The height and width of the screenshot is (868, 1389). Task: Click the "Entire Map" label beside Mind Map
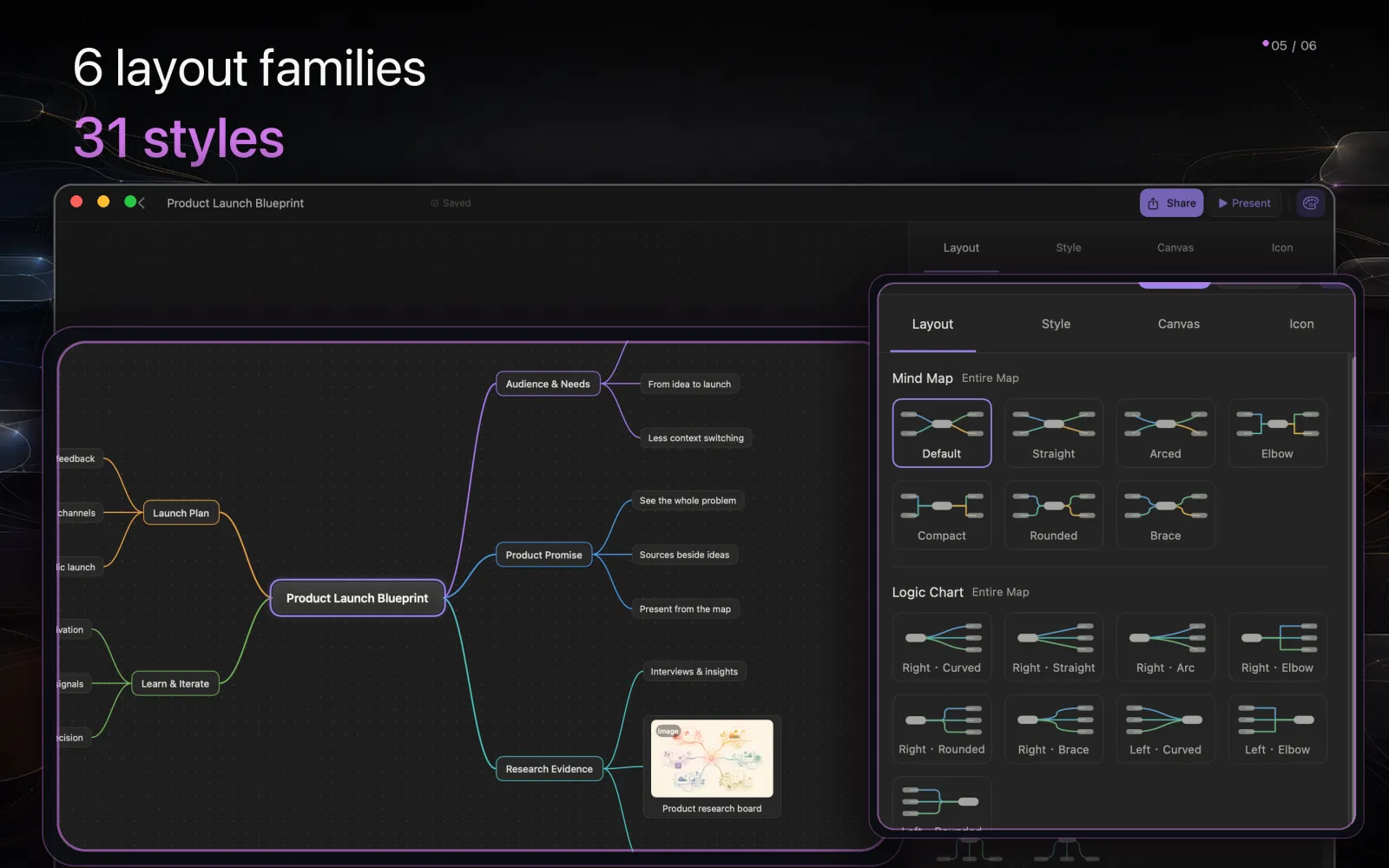(x=991, y=378)
